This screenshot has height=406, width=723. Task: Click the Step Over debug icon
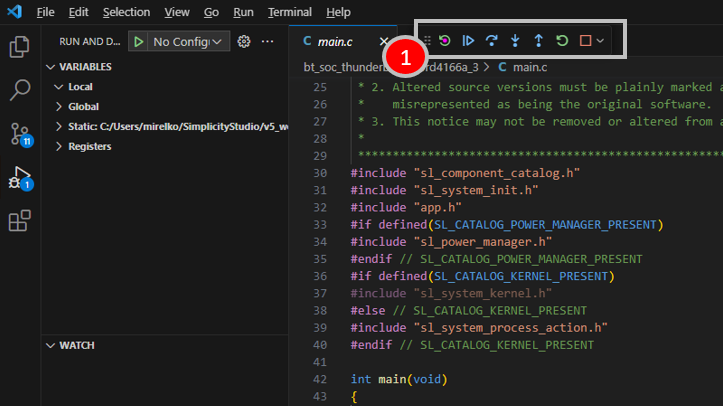tap(491, 41)
